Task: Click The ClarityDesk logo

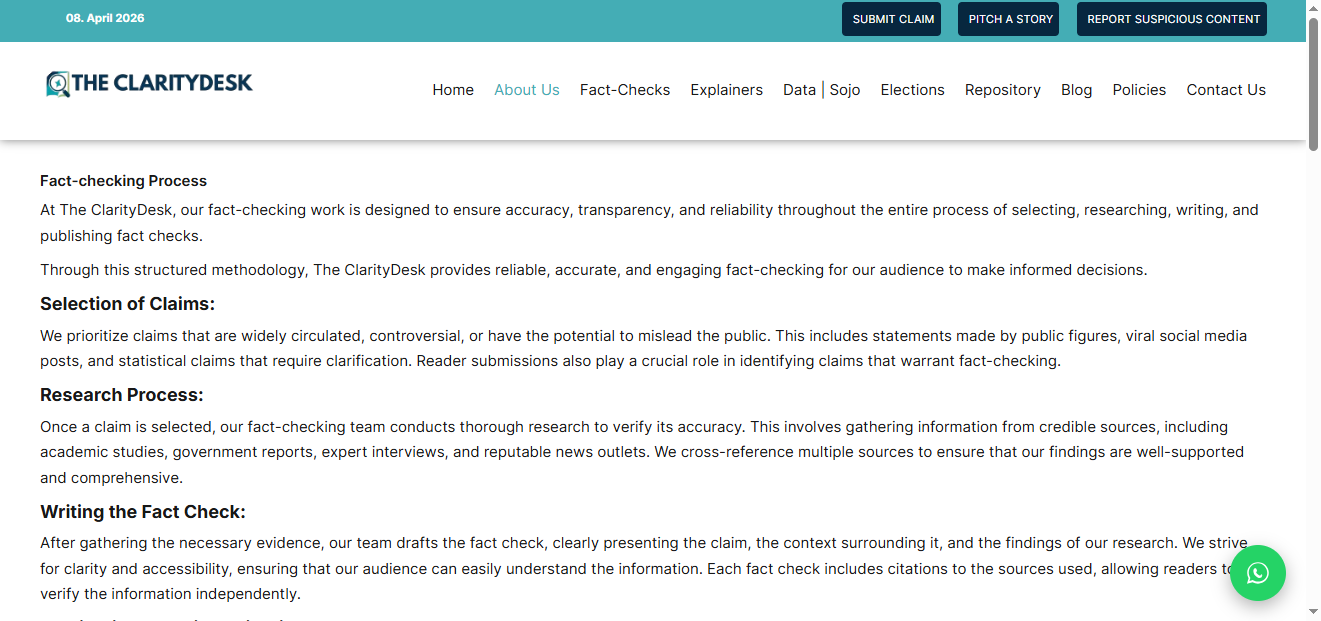Action: (150, 84)
